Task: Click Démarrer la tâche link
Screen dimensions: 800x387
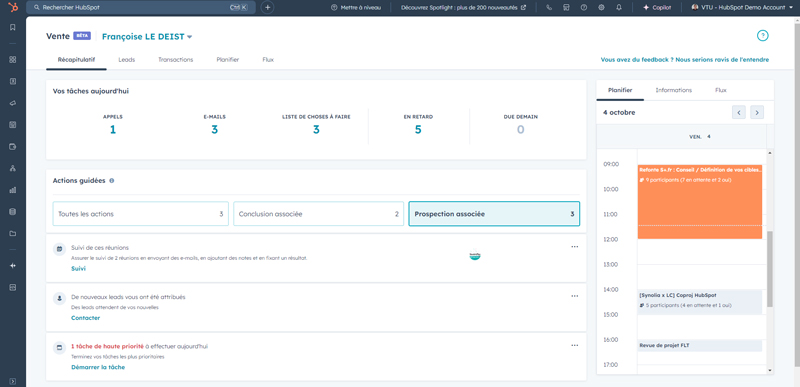Action: pyautogui.click(x=97, y=367)
